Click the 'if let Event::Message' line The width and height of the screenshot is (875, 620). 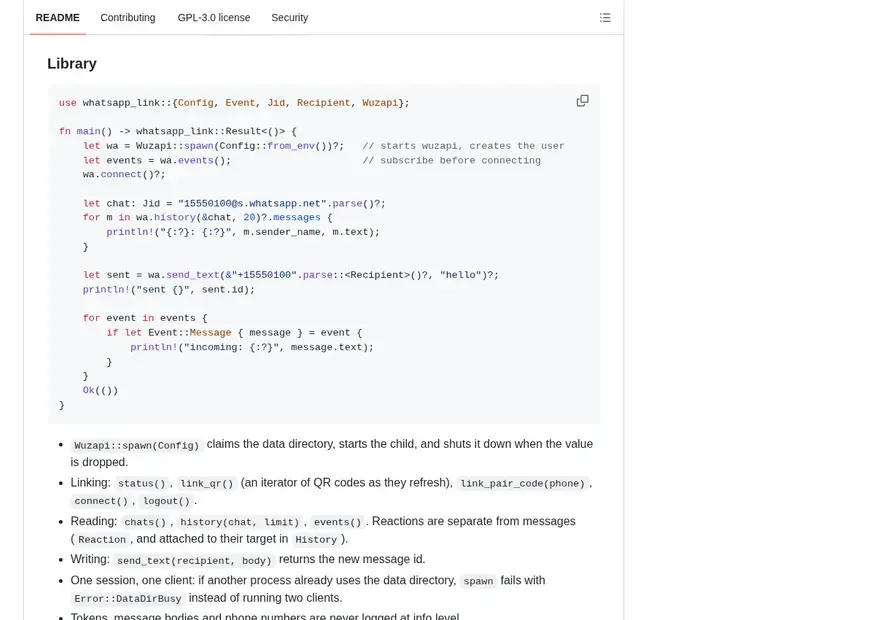click(234, 333)
